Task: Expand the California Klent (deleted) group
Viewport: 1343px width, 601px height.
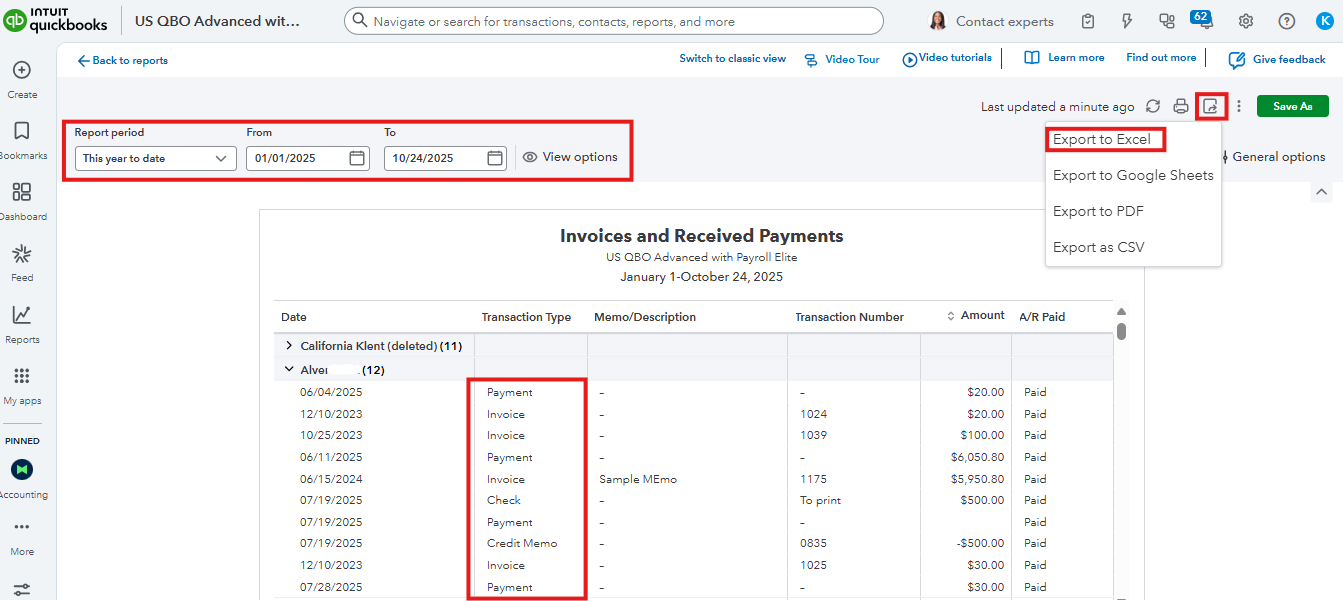Action: click(289, 346)
